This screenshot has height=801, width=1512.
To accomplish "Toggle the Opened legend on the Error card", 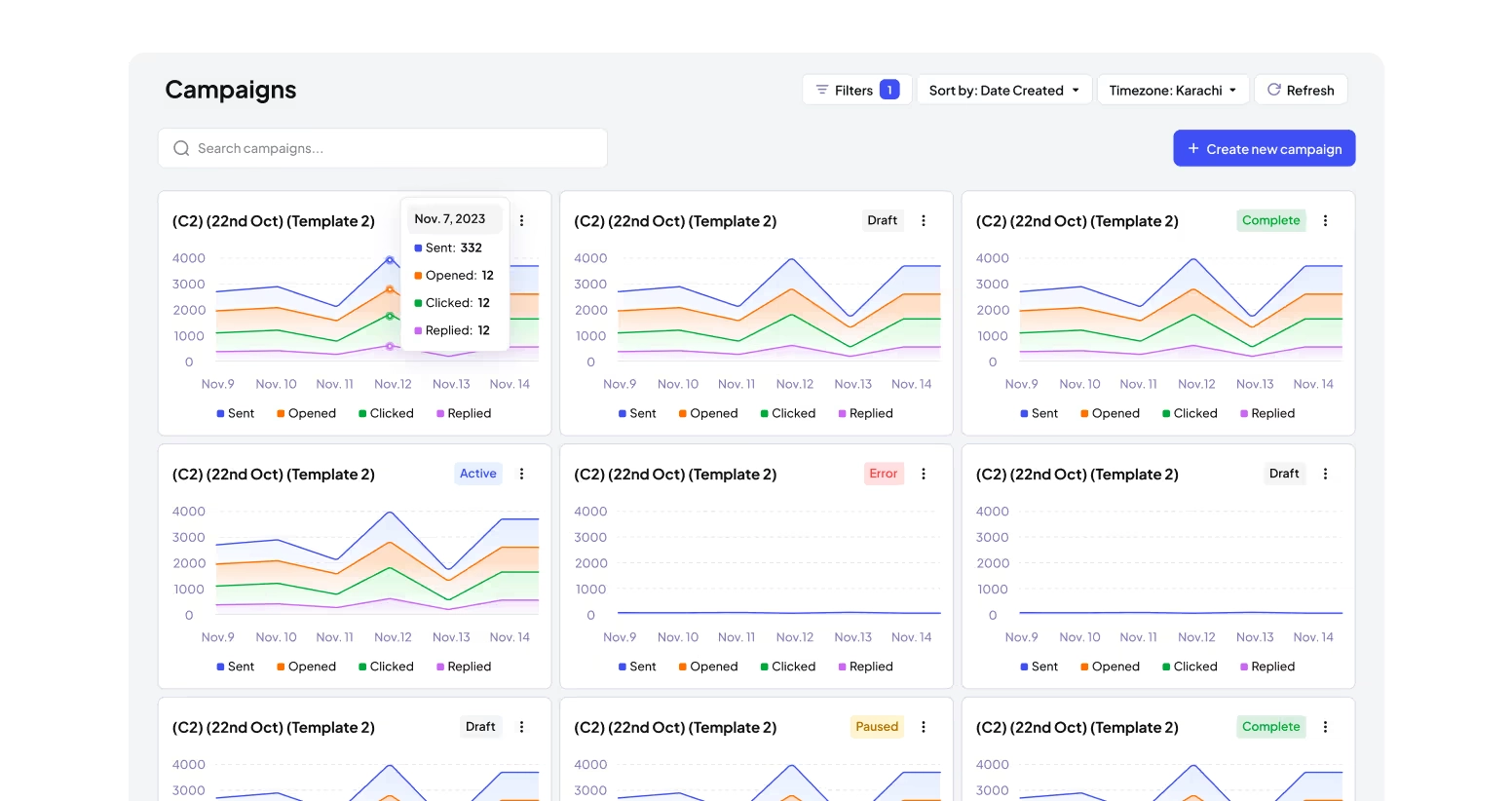I will pos(708,667).
